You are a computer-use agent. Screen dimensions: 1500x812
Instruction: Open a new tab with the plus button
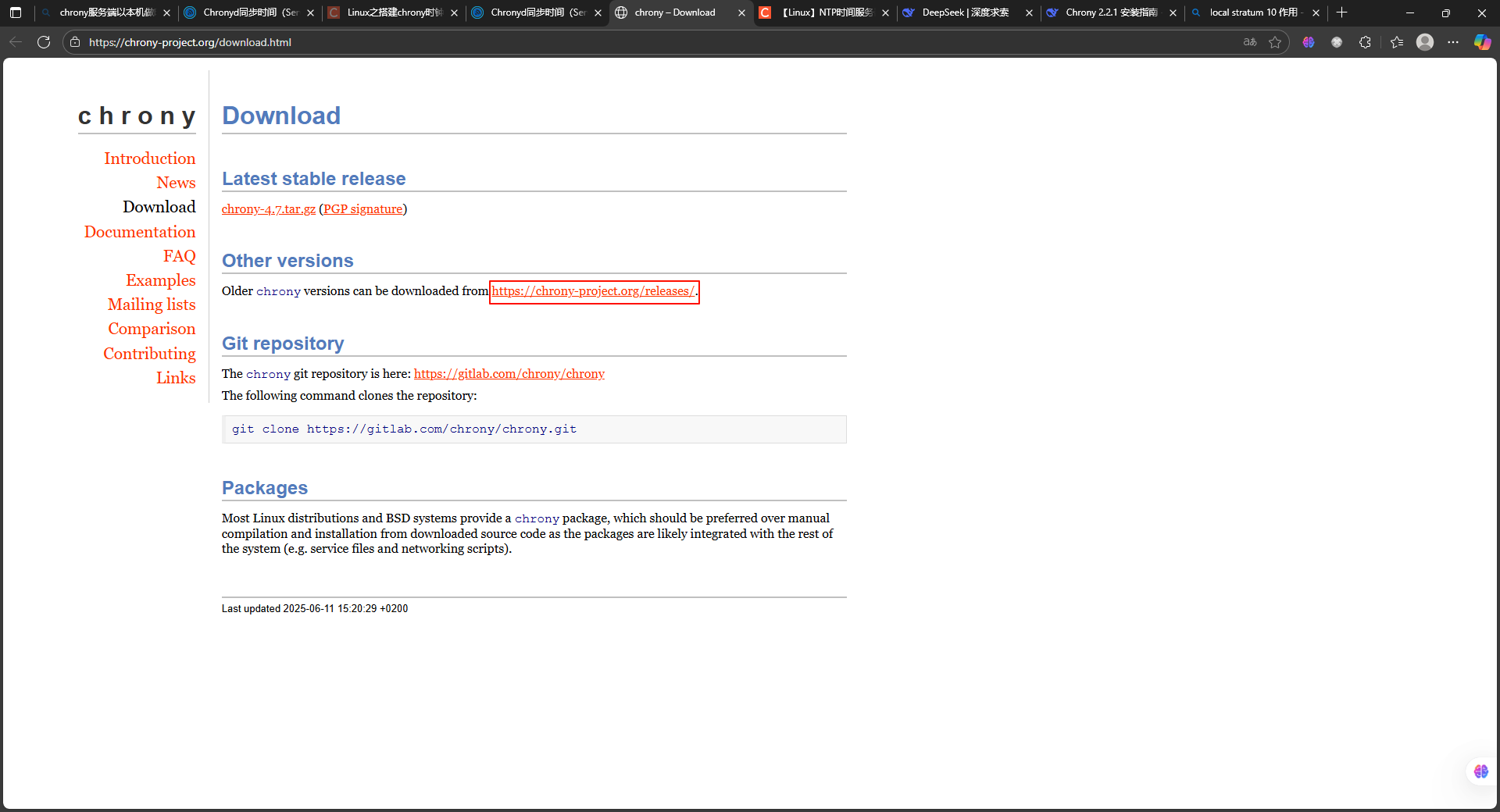pyautogui.click(x=1342, y=12)
